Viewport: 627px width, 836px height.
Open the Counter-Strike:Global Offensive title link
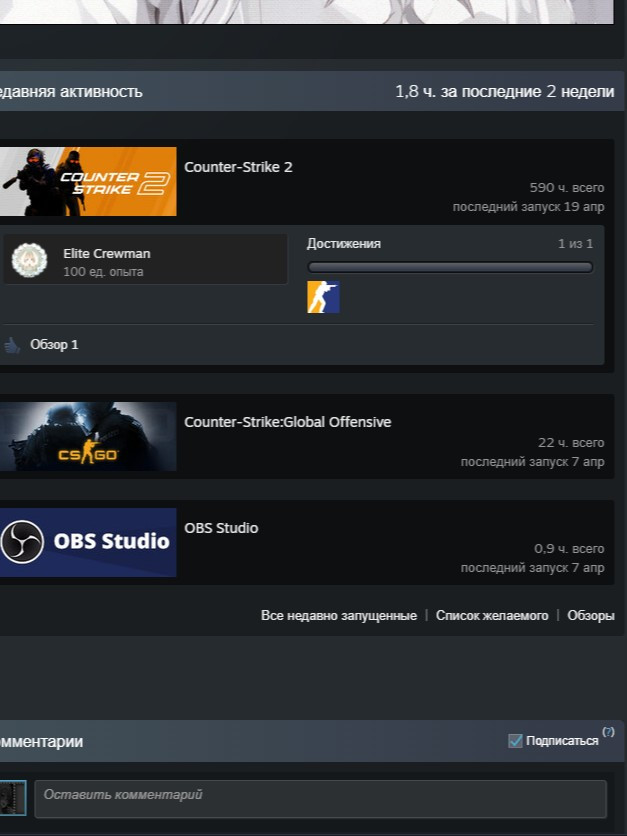point(287,422)
